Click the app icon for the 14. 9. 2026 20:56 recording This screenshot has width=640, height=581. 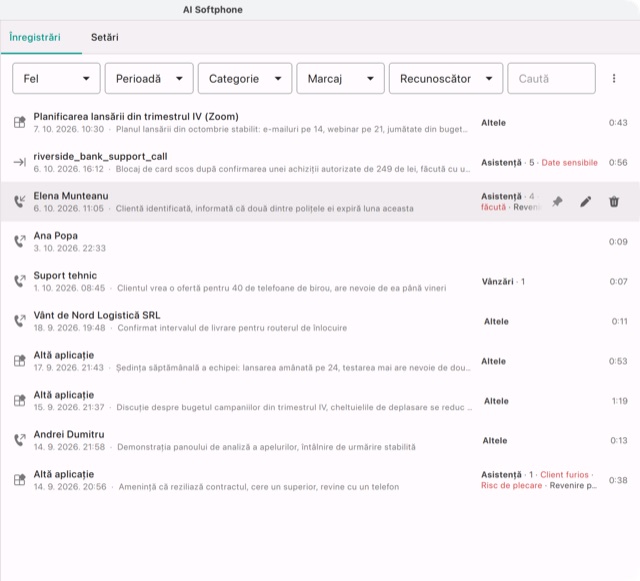[20, 480]
